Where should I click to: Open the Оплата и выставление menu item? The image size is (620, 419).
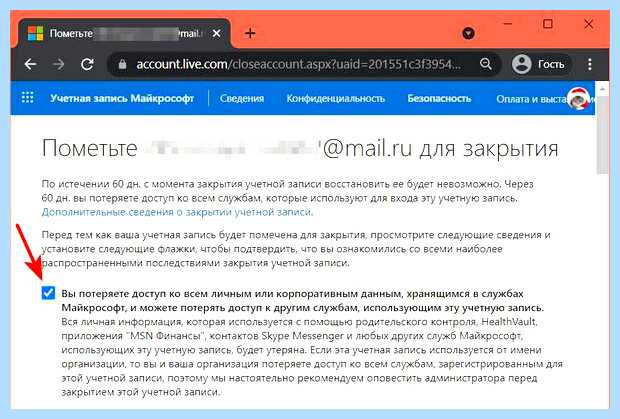[x=532, y=99]
